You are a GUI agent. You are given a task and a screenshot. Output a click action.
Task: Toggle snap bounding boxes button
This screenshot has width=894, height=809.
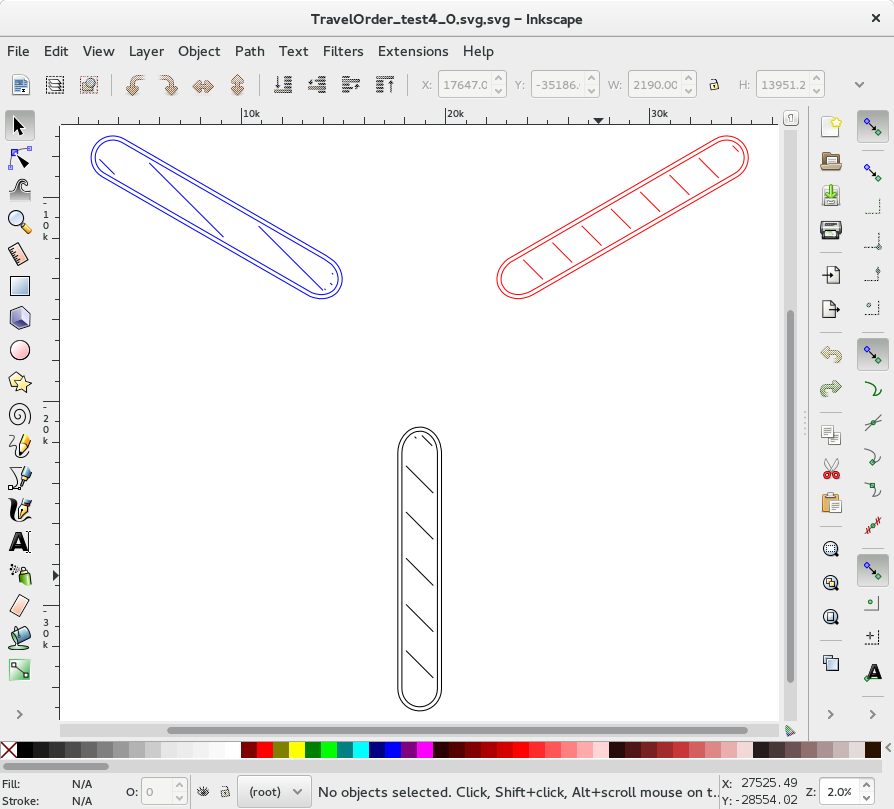[x=872, y=172]
